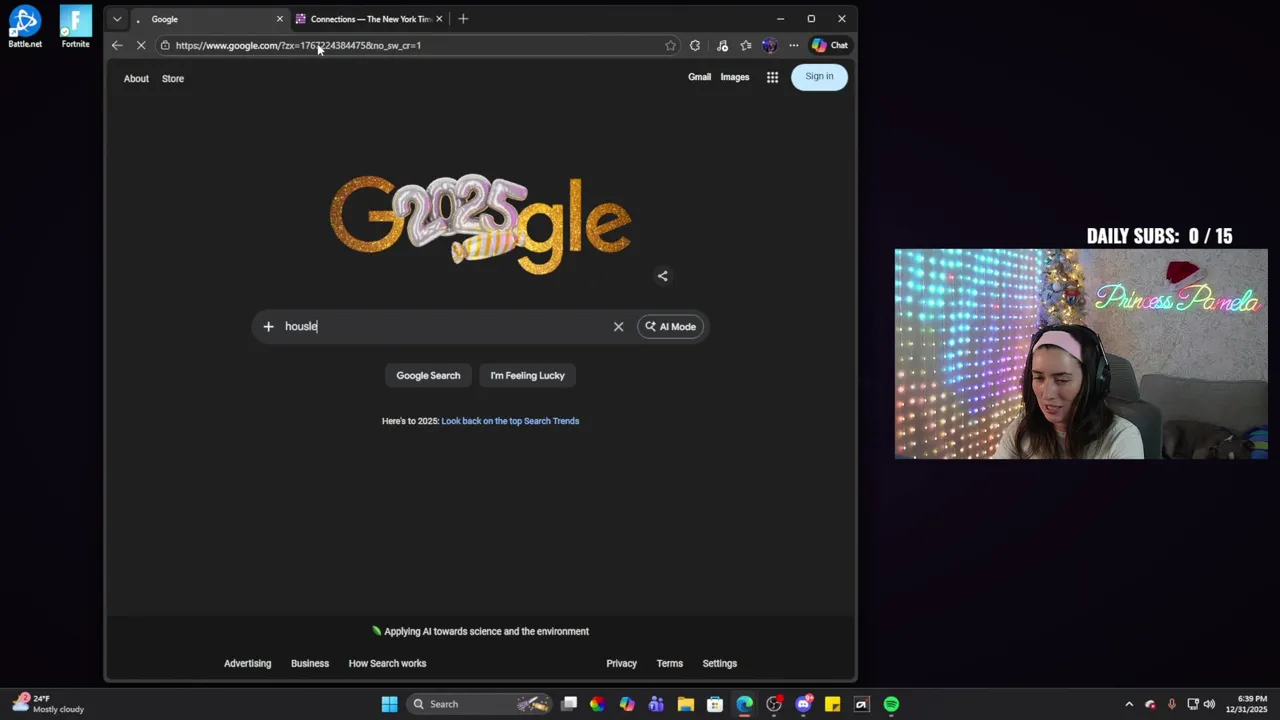1280x720 pixels.
Task: Open Copilot Chat in the toolbar
Action: point(830,45)
